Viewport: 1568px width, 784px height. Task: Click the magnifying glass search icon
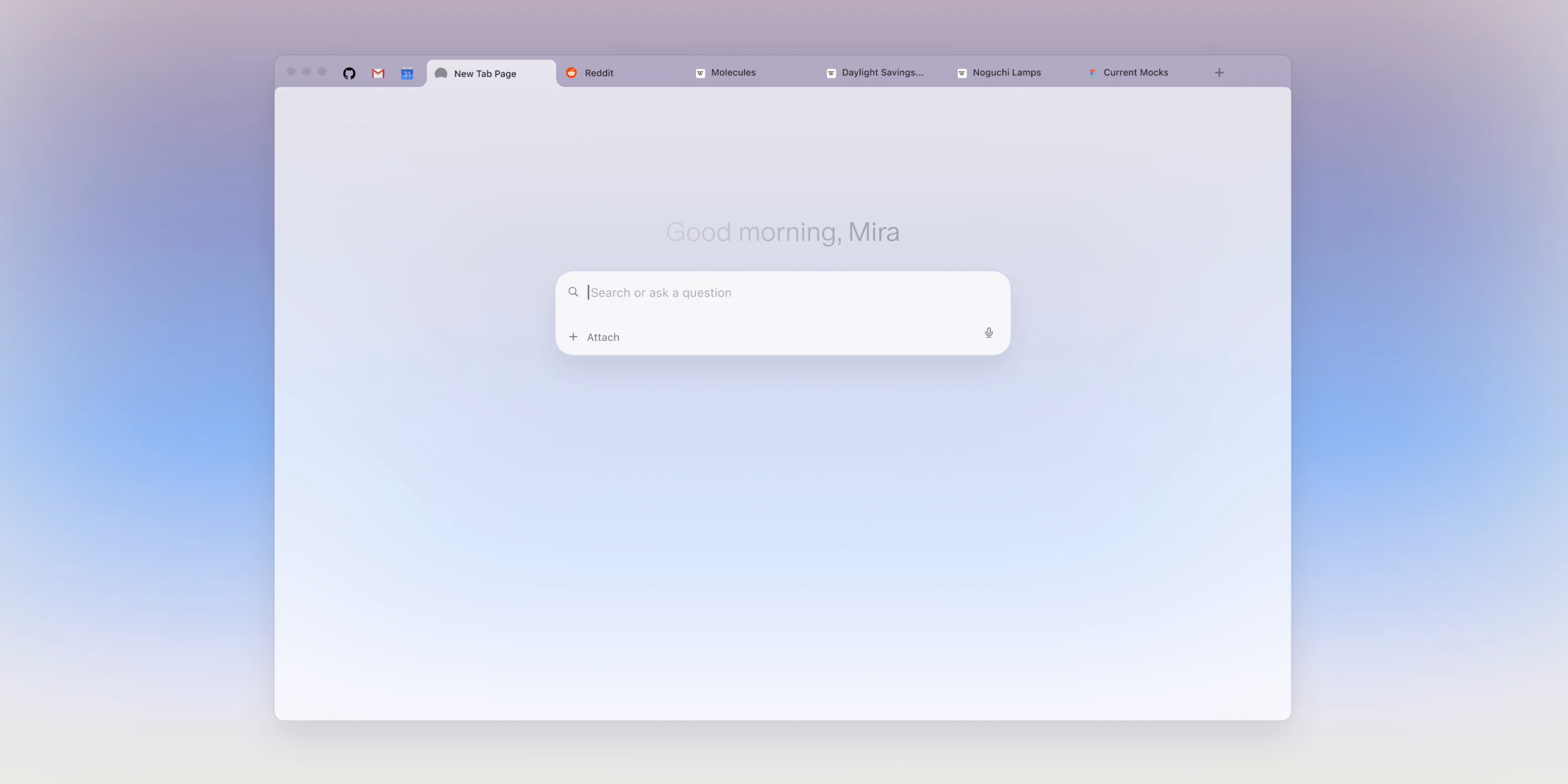(x=573, y=292)
